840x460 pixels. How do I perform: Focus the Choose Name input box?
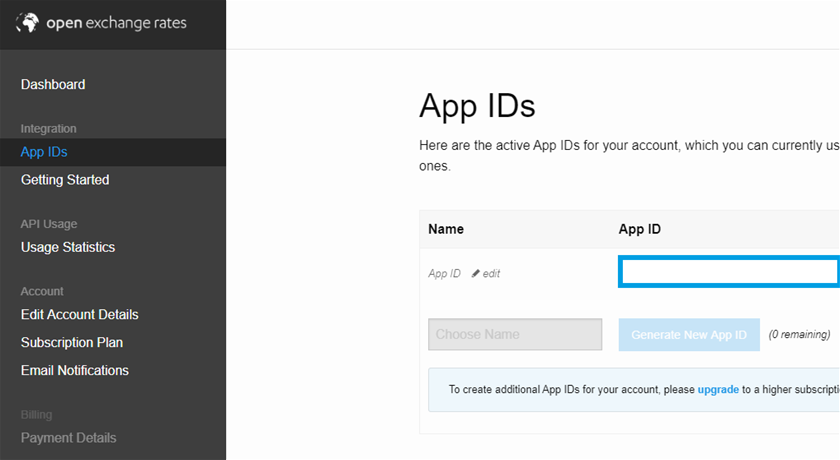click(x=515, y=335)
